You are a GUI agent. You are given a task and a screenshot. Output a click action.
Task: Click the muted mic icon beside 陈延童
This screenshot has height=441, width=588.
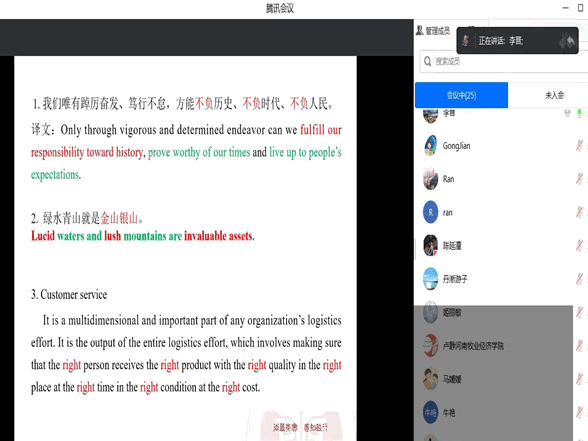(x=579, y=246)
